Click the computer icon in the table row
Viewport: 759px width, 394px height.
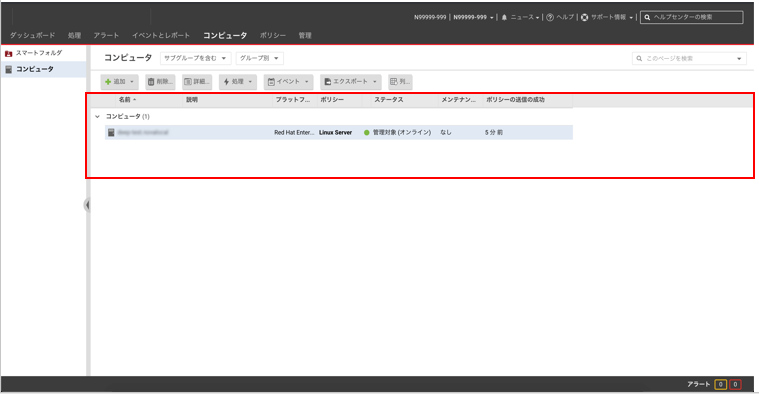(111, 133)
